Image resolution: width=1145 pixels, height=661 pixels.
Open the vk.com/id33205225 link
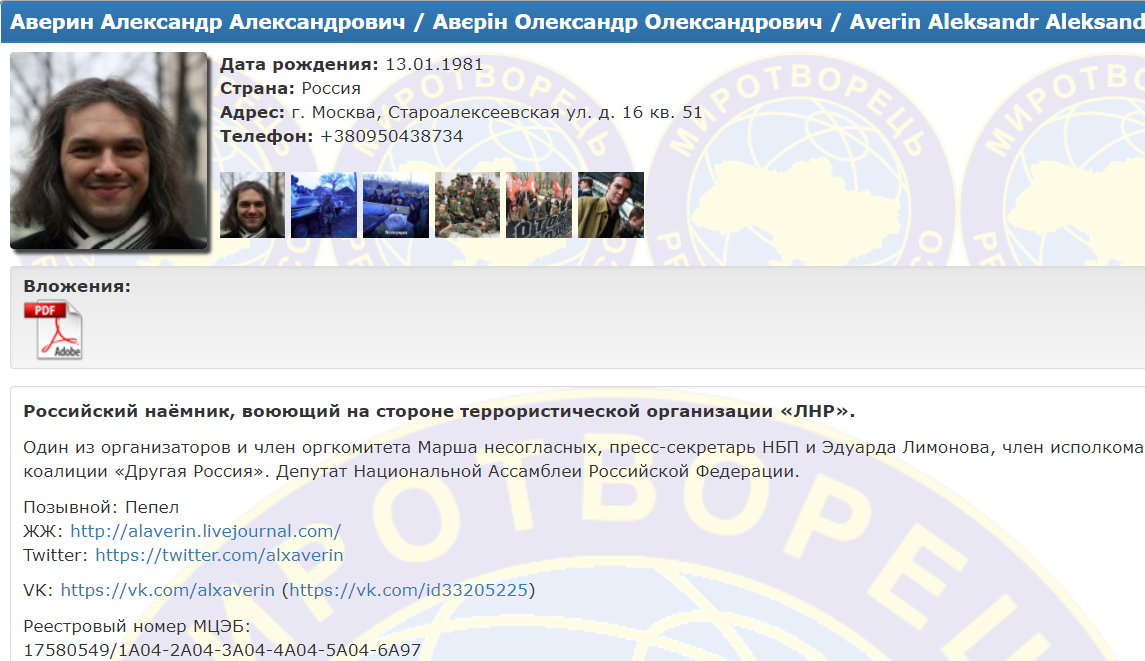point(408,590)
